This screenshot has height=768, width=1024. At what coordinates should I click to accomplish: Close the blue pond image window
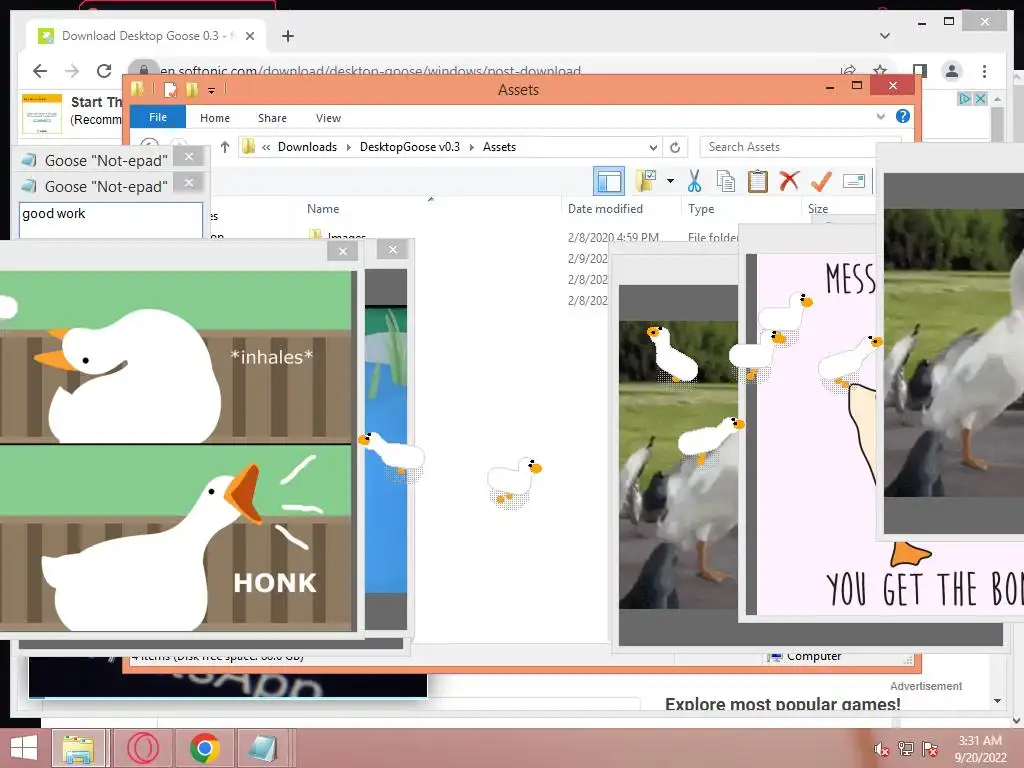(392, 249)
